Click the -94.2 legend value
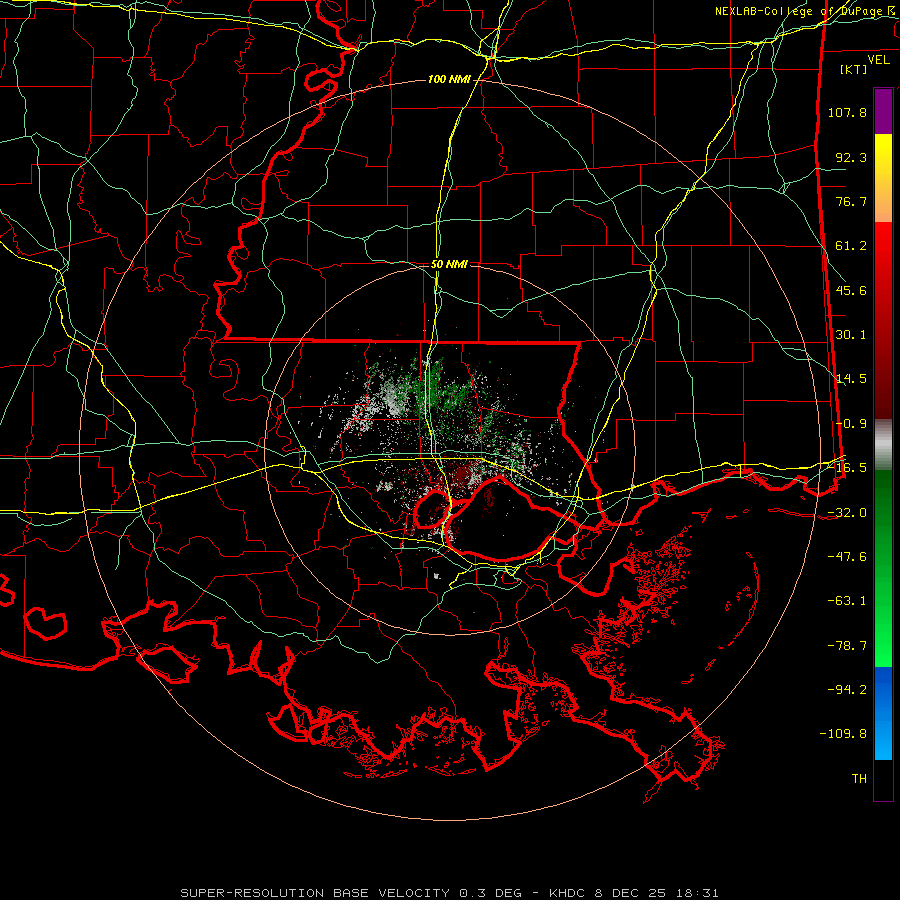The image size is (900, 900). tap(847, 690)
